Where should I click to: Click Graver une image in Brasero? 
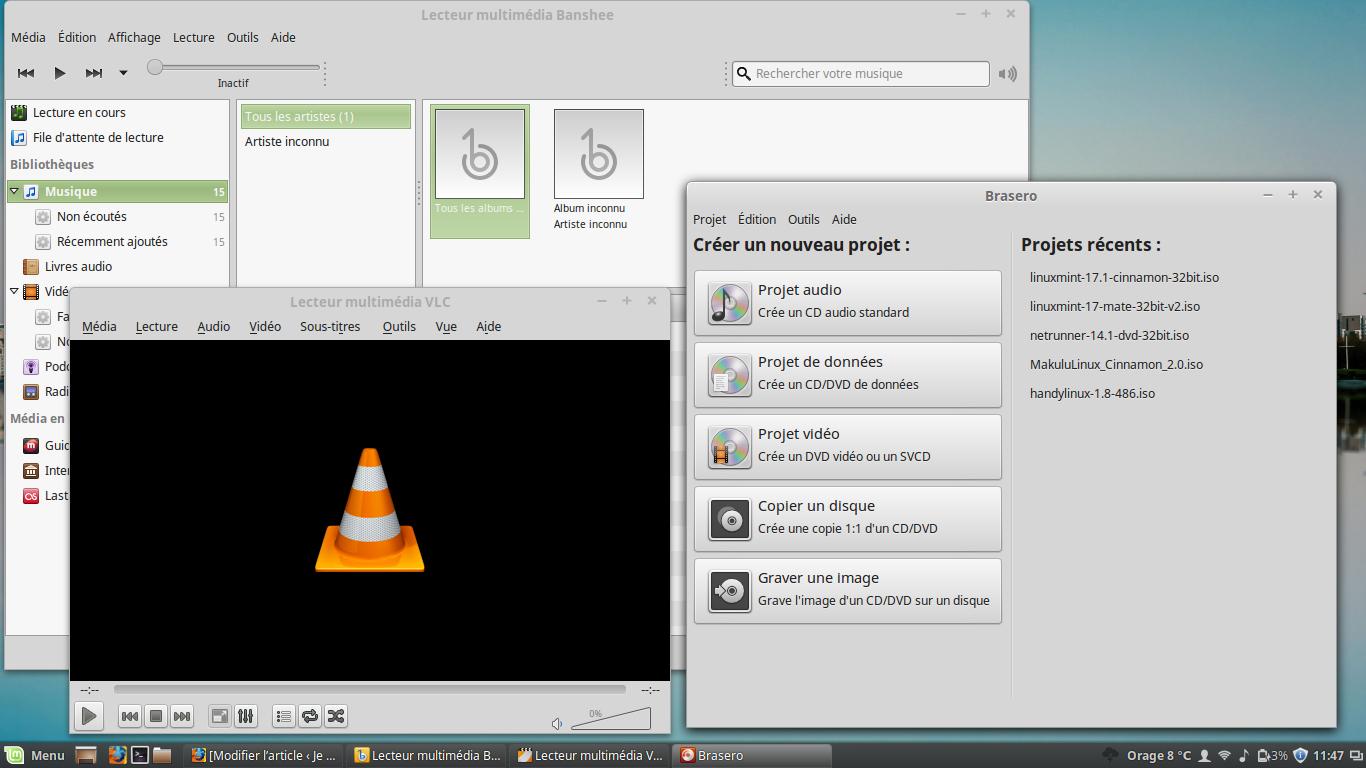coord(848,590)
